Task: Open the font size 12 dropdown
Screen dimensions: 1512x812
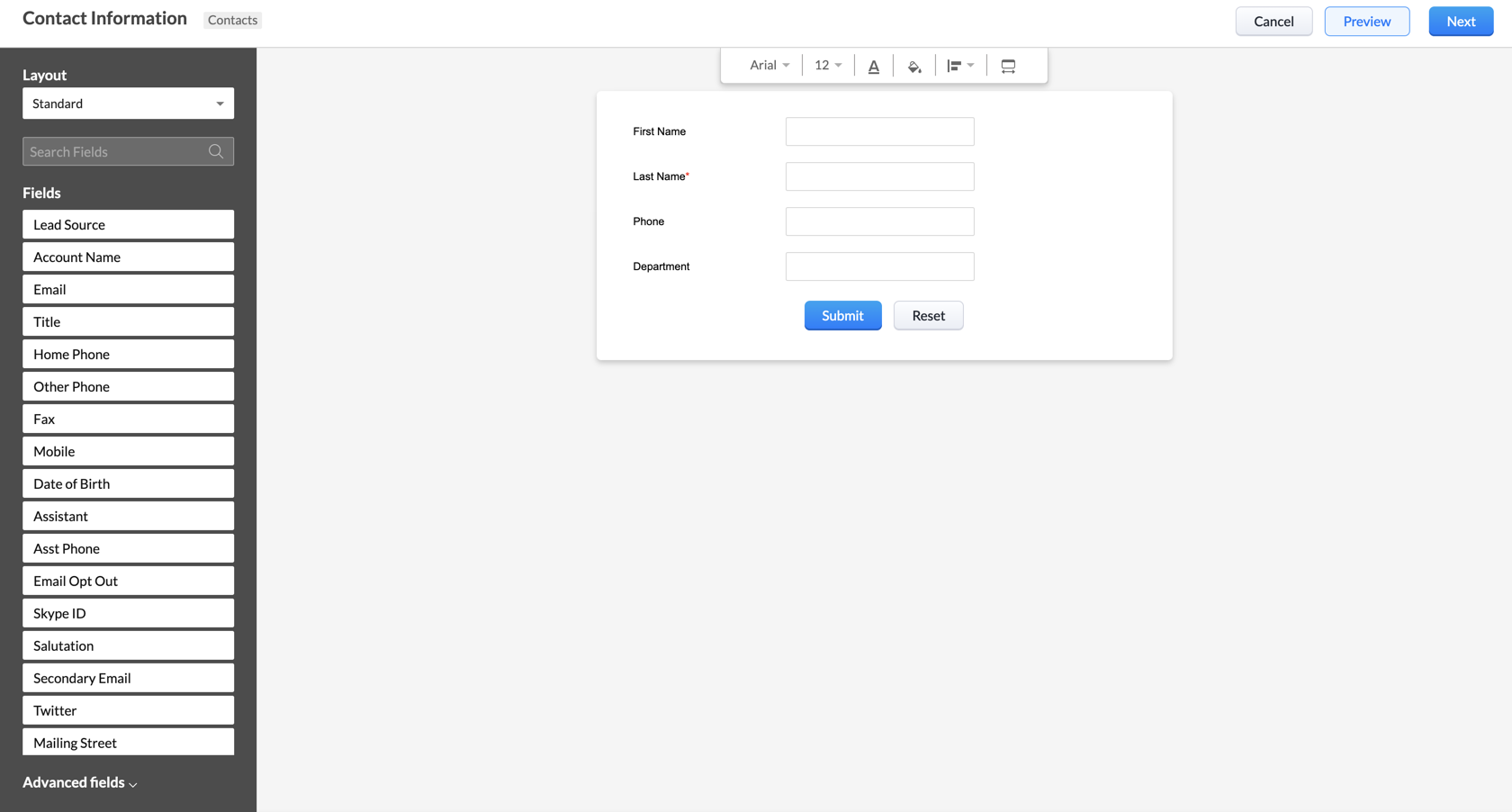Action: (826, 65)
